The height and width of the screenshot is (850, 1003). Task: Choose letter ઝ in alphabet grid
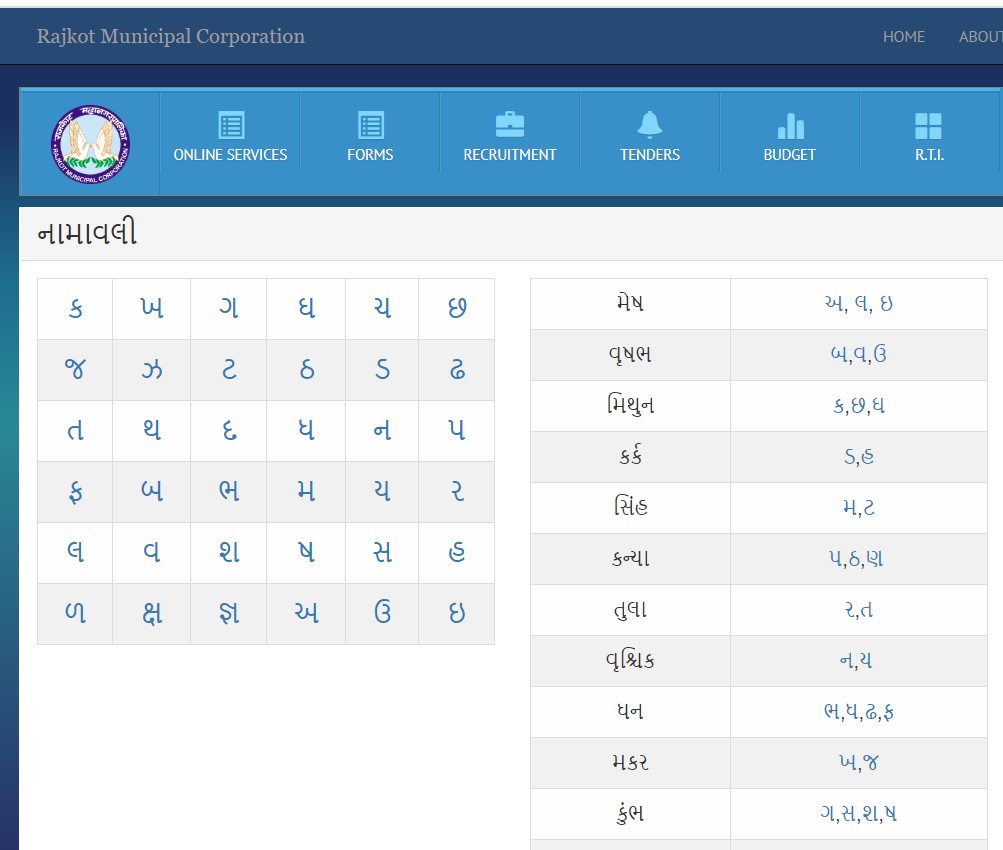152,370
